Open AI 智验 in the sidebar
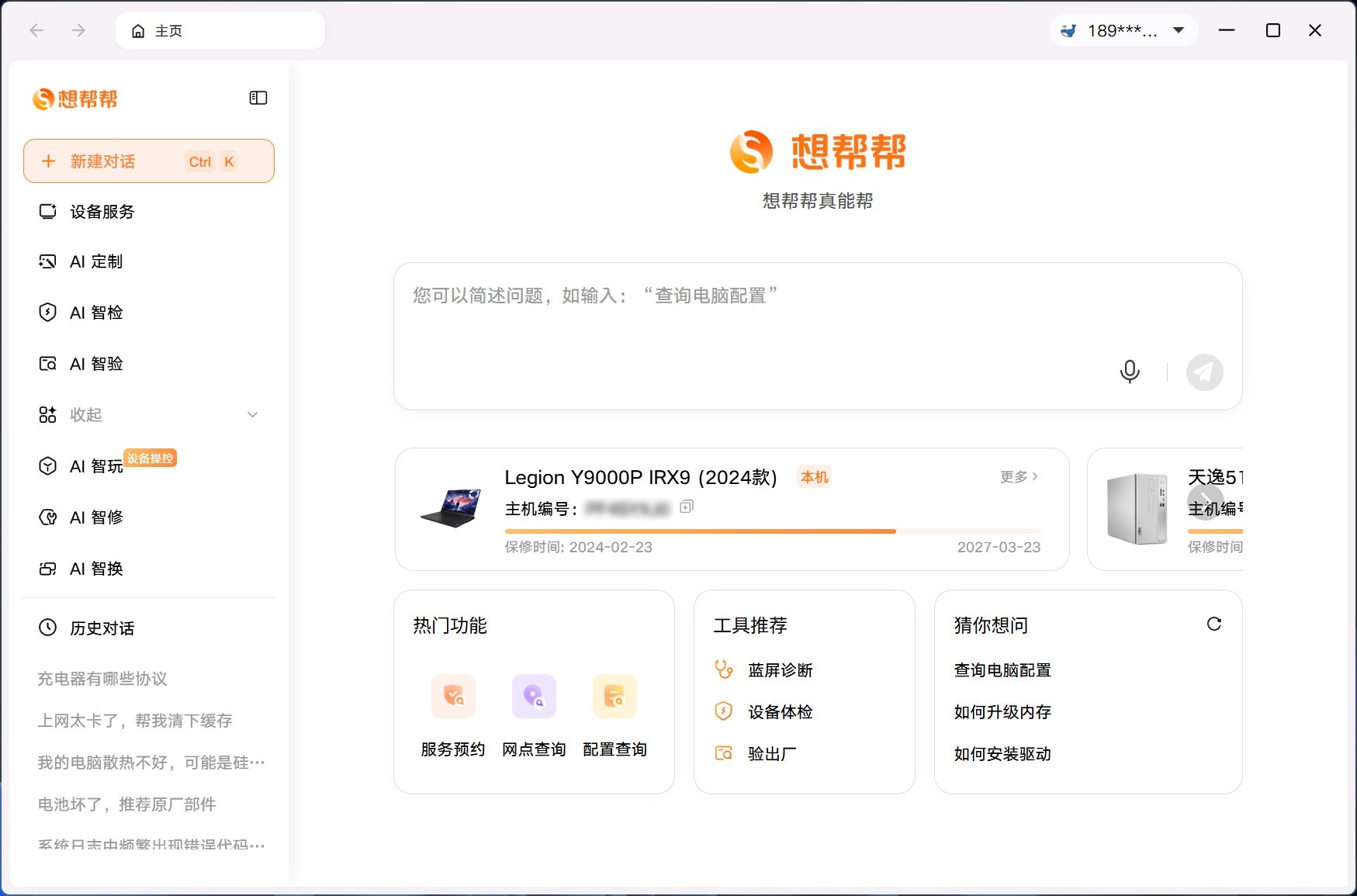Image resolution: width=1357 pixels, height=896 pixels. [x=149, y=364]
